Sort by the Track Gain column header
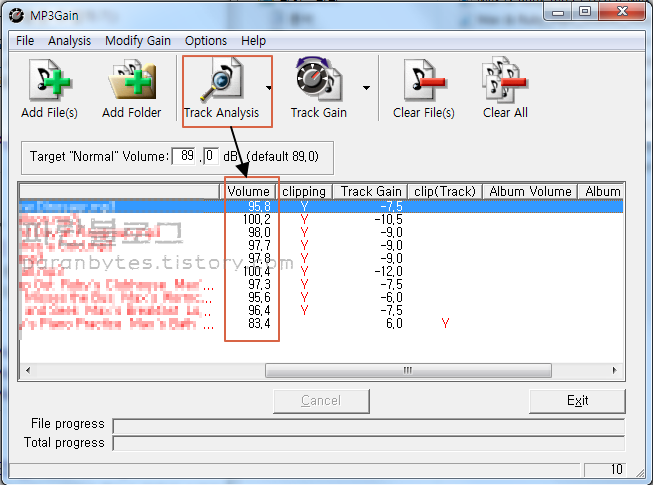This screenshot has height=485, width=653. tap(371, 192)
